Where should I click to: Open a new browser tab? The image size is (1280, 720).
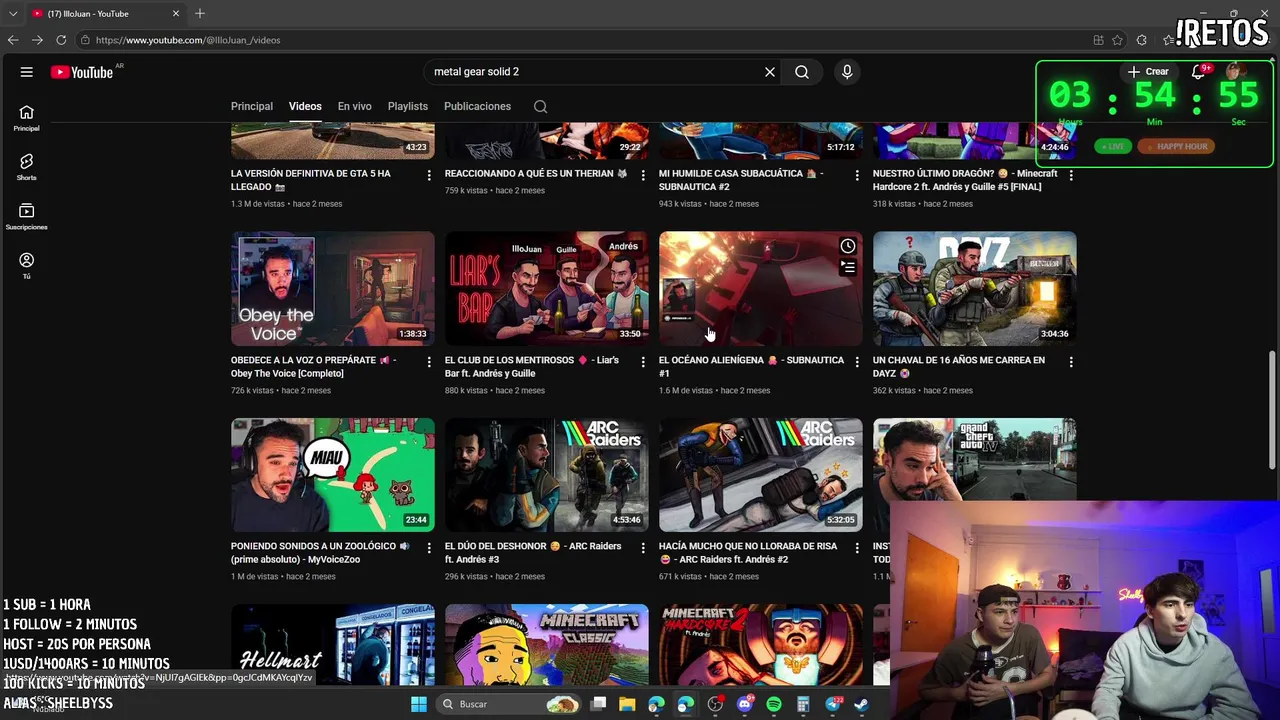coord(200,13)
